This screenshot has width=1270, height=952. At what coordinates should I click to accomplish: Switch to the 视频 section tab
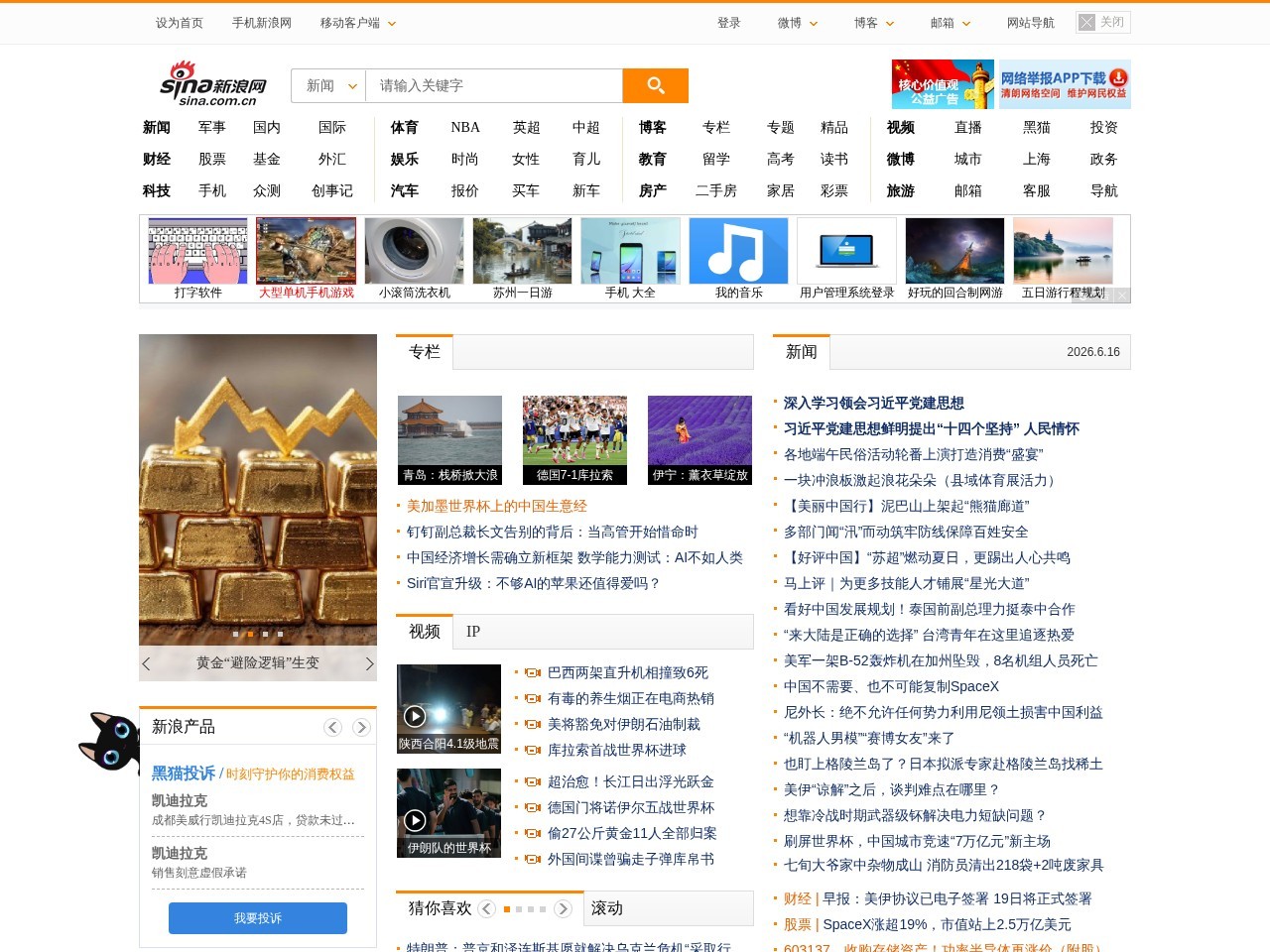click(x=425, y=631)
